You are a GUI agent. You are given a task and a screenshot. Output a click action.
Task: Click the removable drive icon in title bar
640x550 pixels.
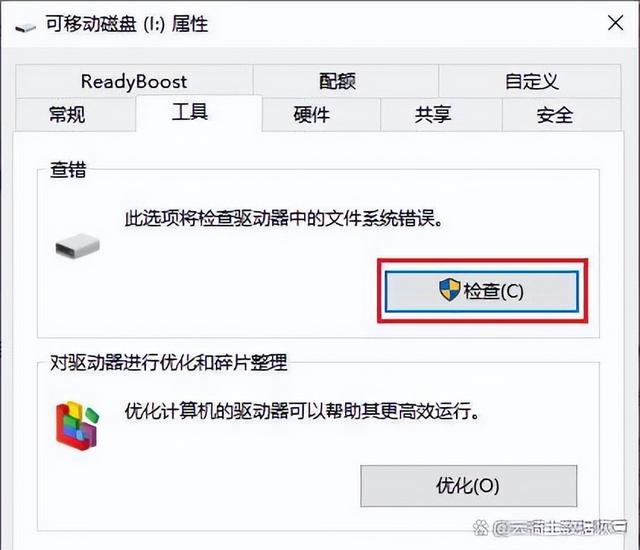pyautogui.click(x=25, y=27)
